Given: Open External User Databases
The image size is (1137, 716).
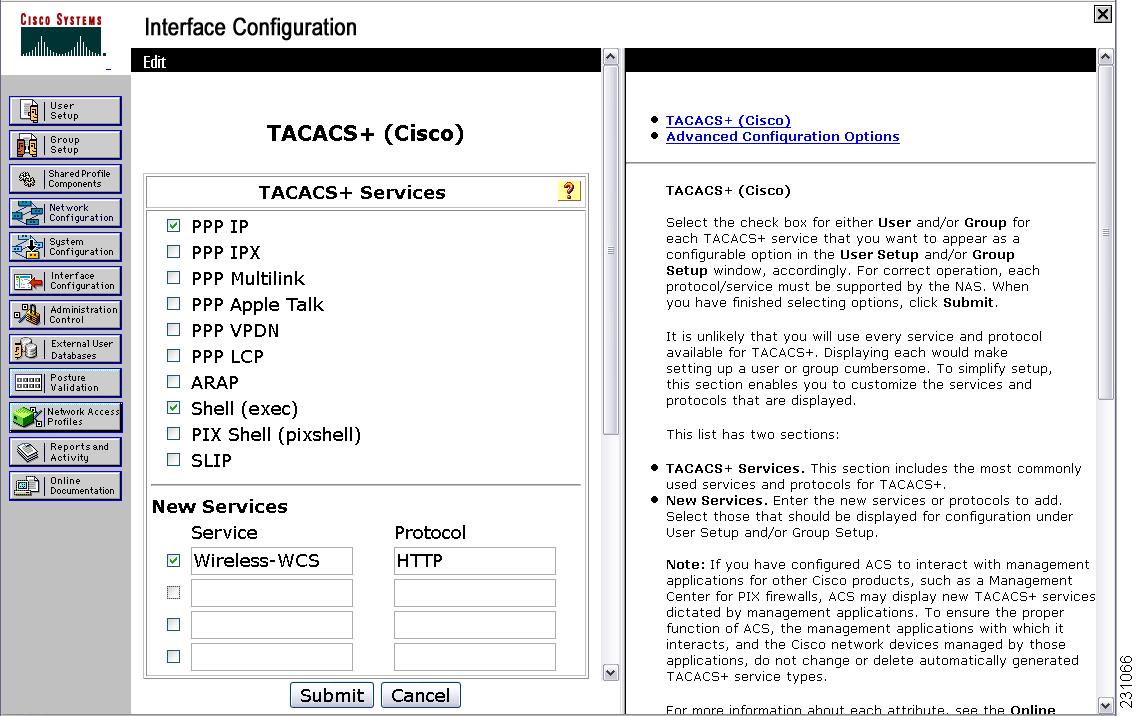Looking at the screenshot, I should coord(65,349).
